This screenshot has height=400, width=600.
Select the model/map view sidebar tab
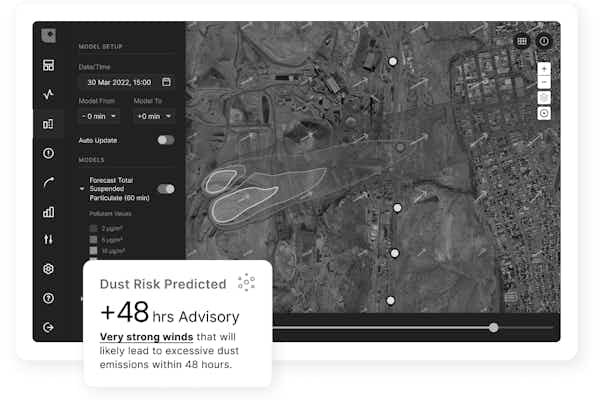coord(48,124)
